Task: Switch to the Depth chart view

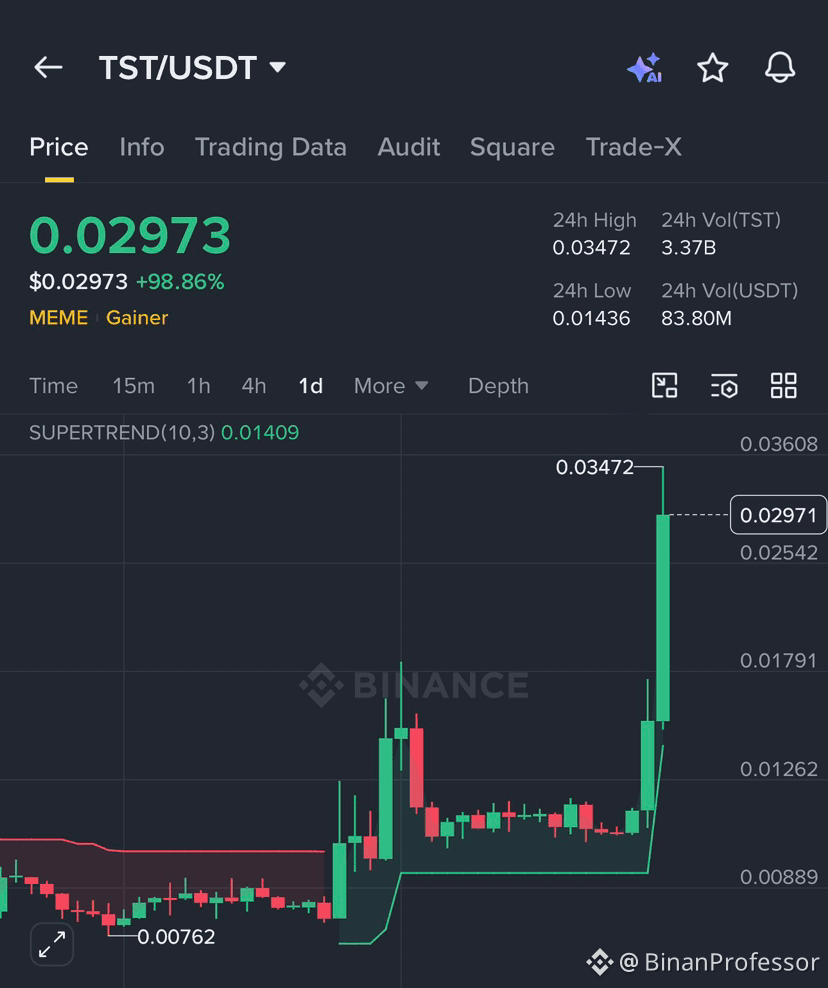Action: click(x=498, y=386)
